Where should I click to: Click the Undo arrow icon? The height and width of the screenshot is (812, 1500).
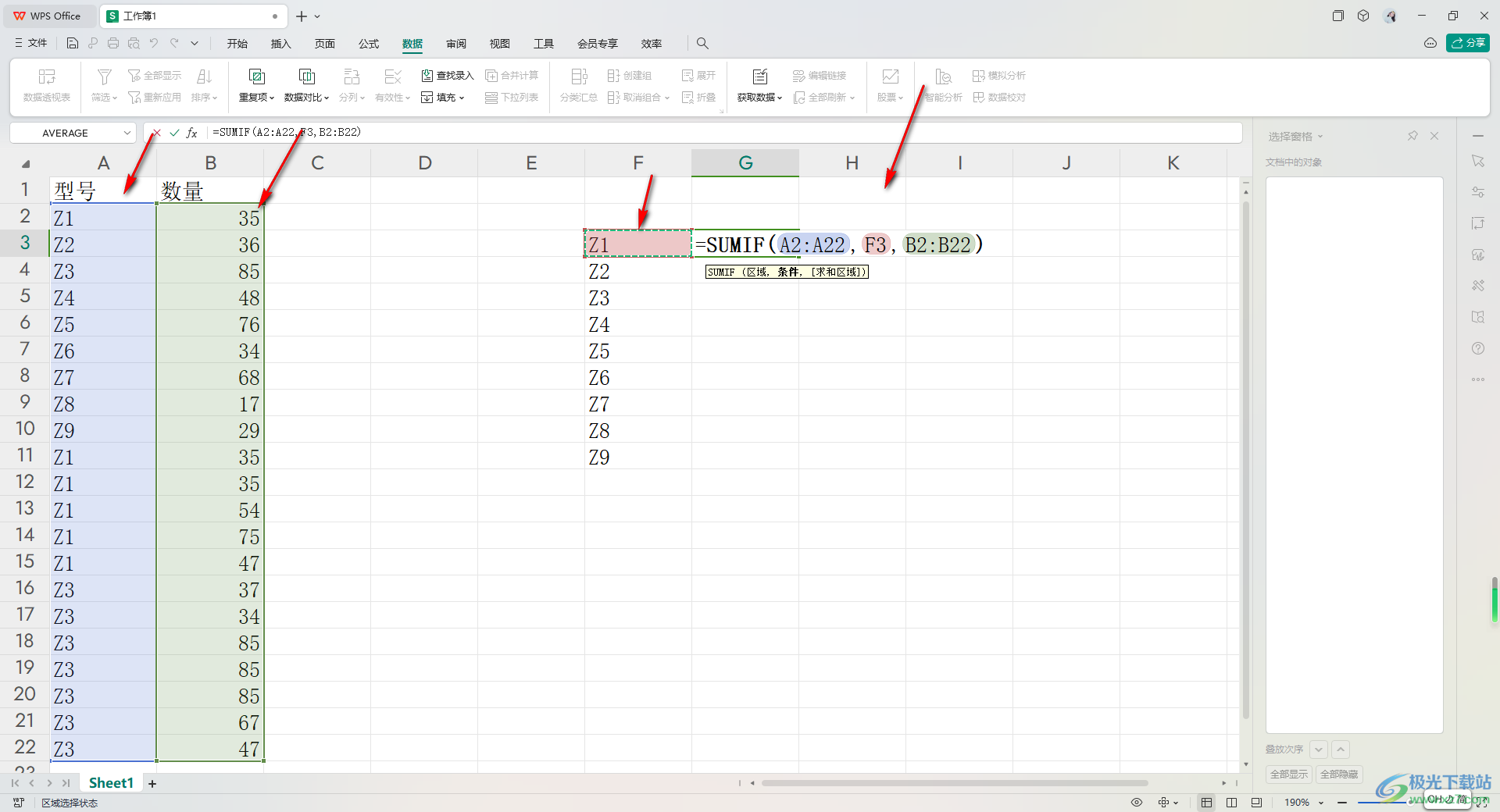(x=154, y=44)
